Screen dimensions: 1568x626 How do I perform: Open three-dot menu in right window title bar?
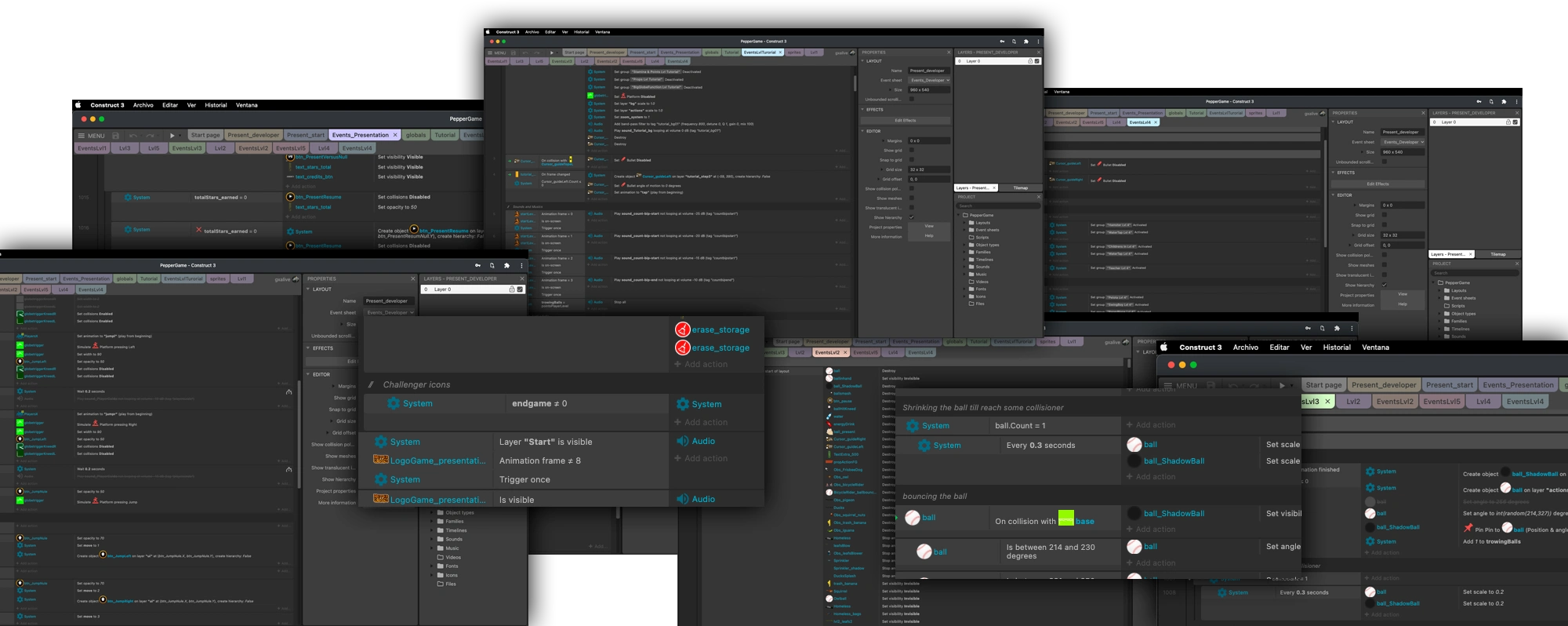click(1516, 102)
